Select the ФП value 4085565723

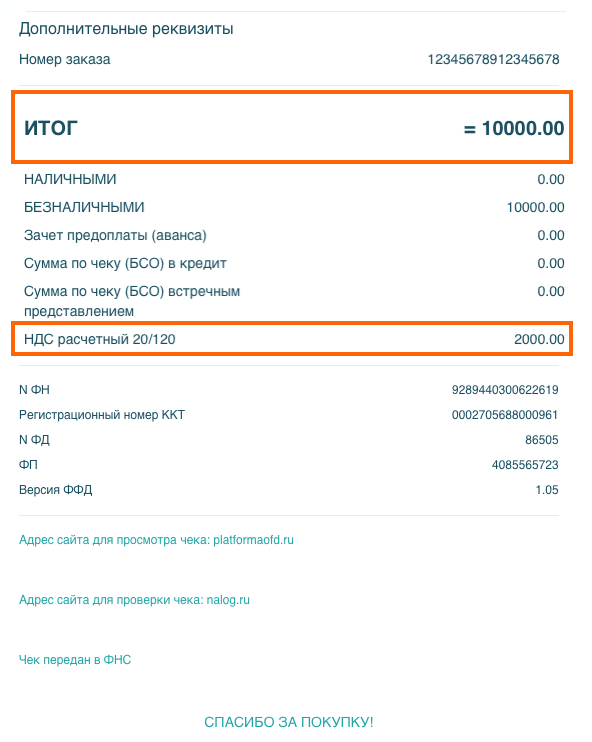tap(525, 465)
